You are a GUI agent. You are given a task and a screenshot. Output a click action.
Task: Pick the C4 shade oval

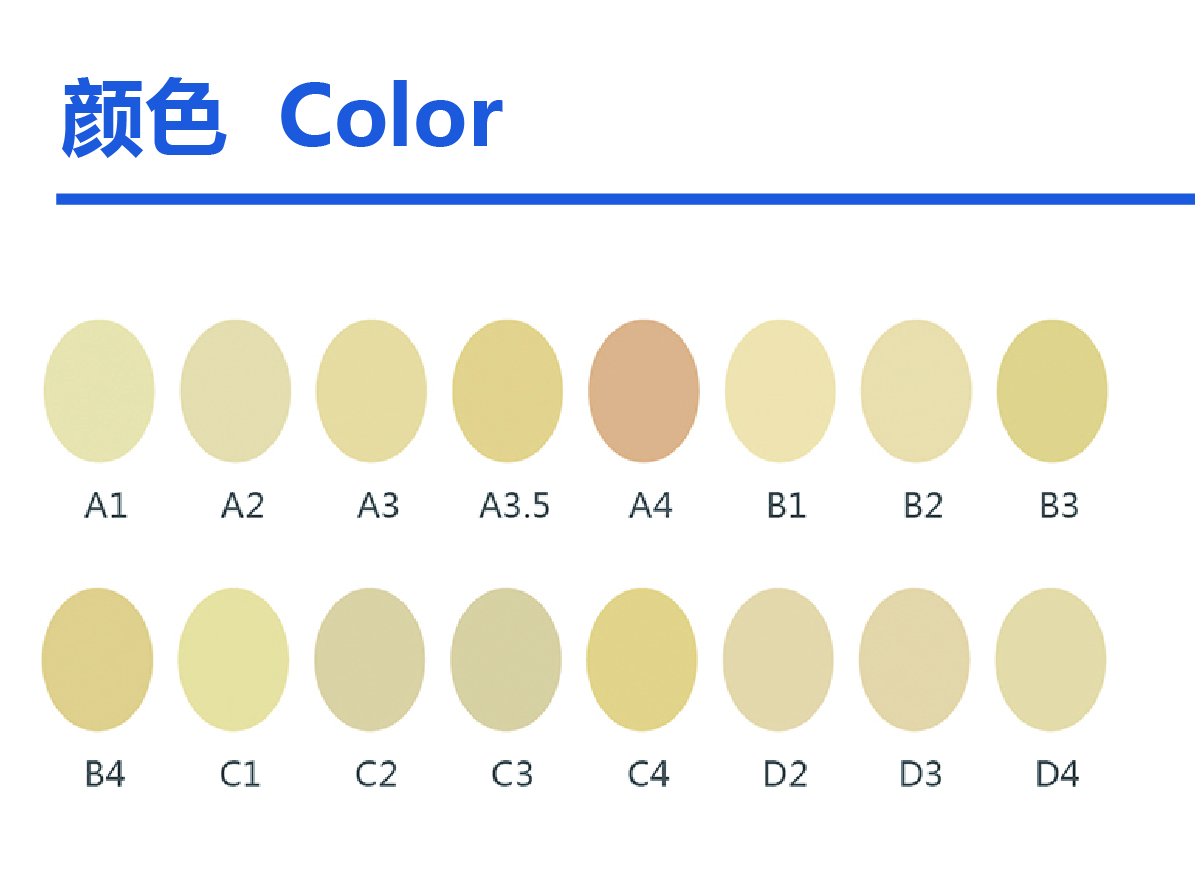tap(642, 659)
